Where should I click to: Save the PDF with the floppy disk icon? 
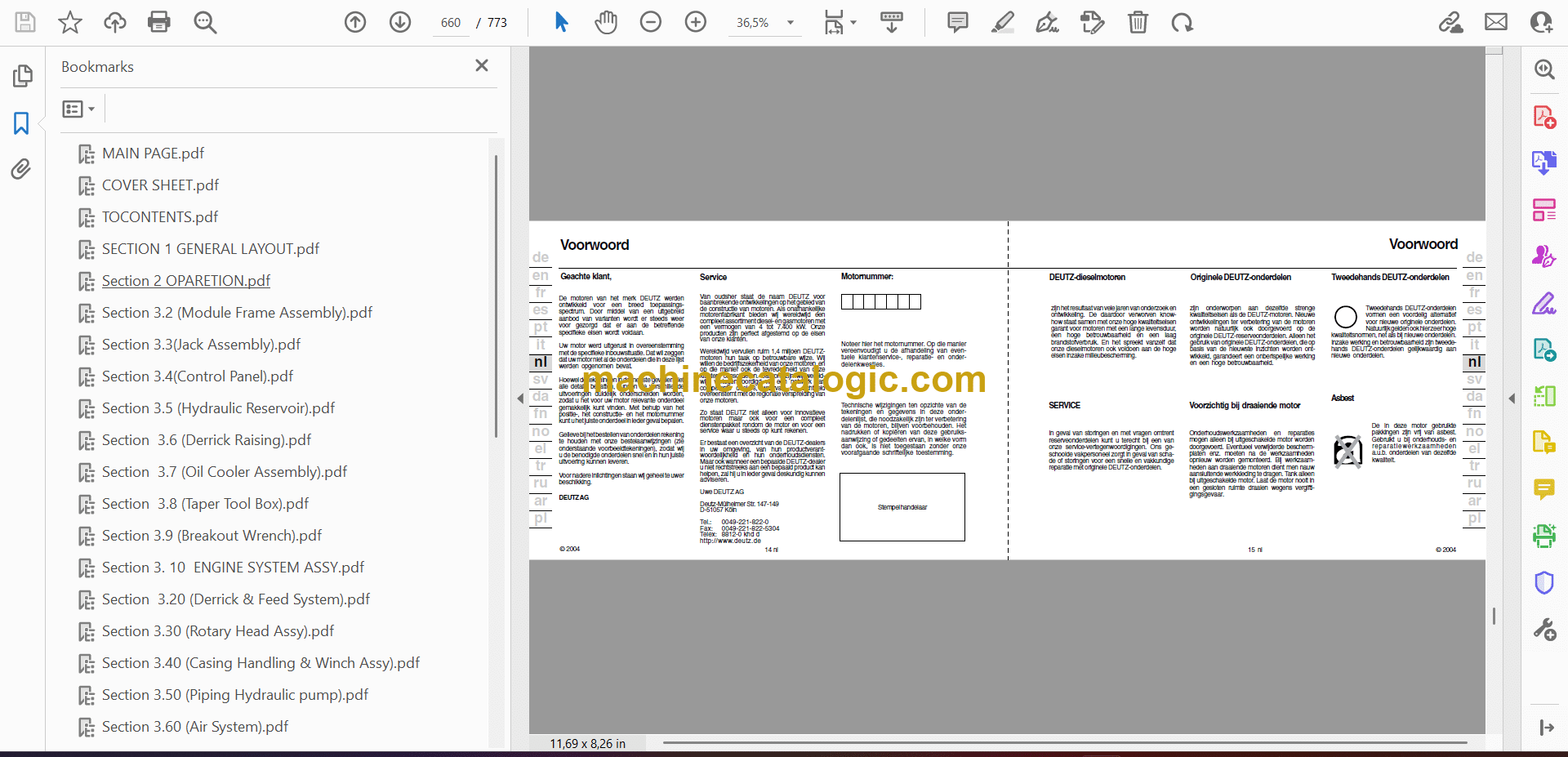25,22
